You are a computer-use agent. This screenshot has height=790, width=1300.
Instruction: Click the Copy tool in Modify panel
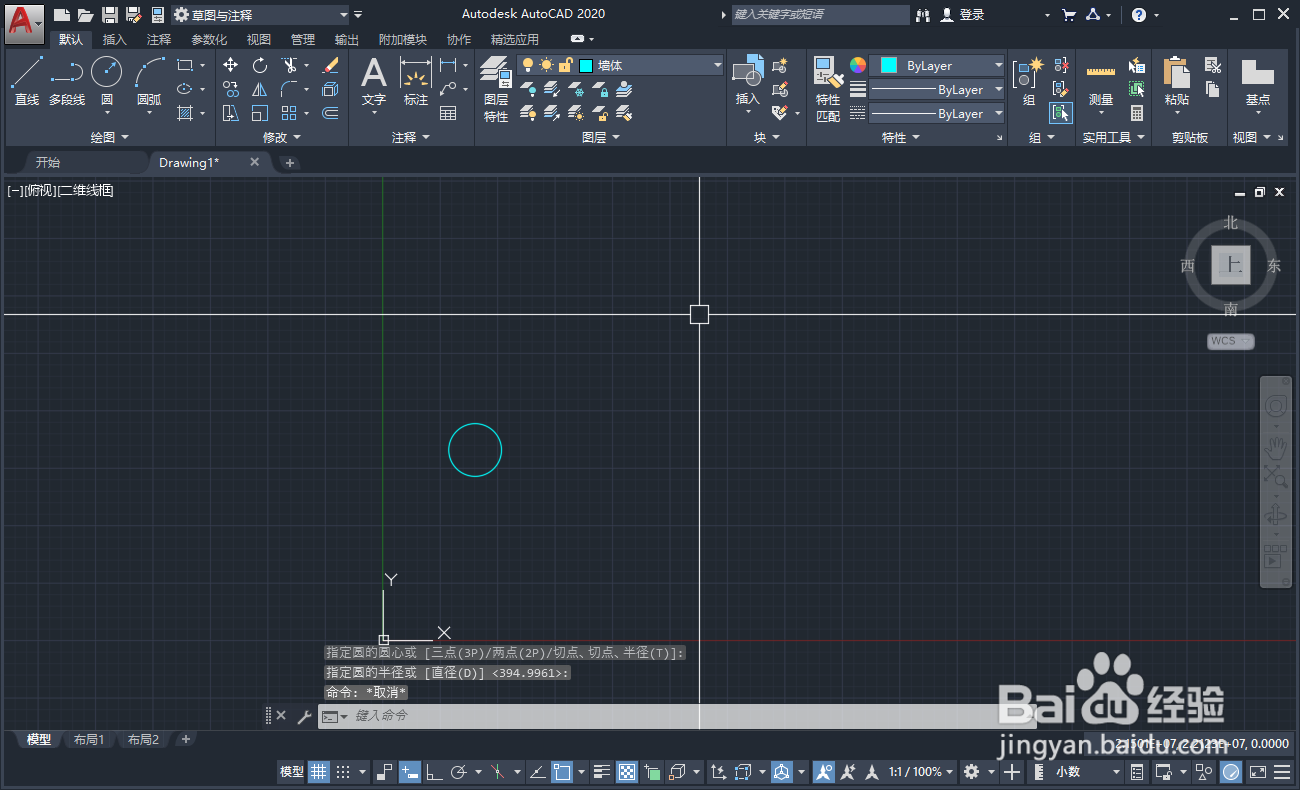(231, 89)
